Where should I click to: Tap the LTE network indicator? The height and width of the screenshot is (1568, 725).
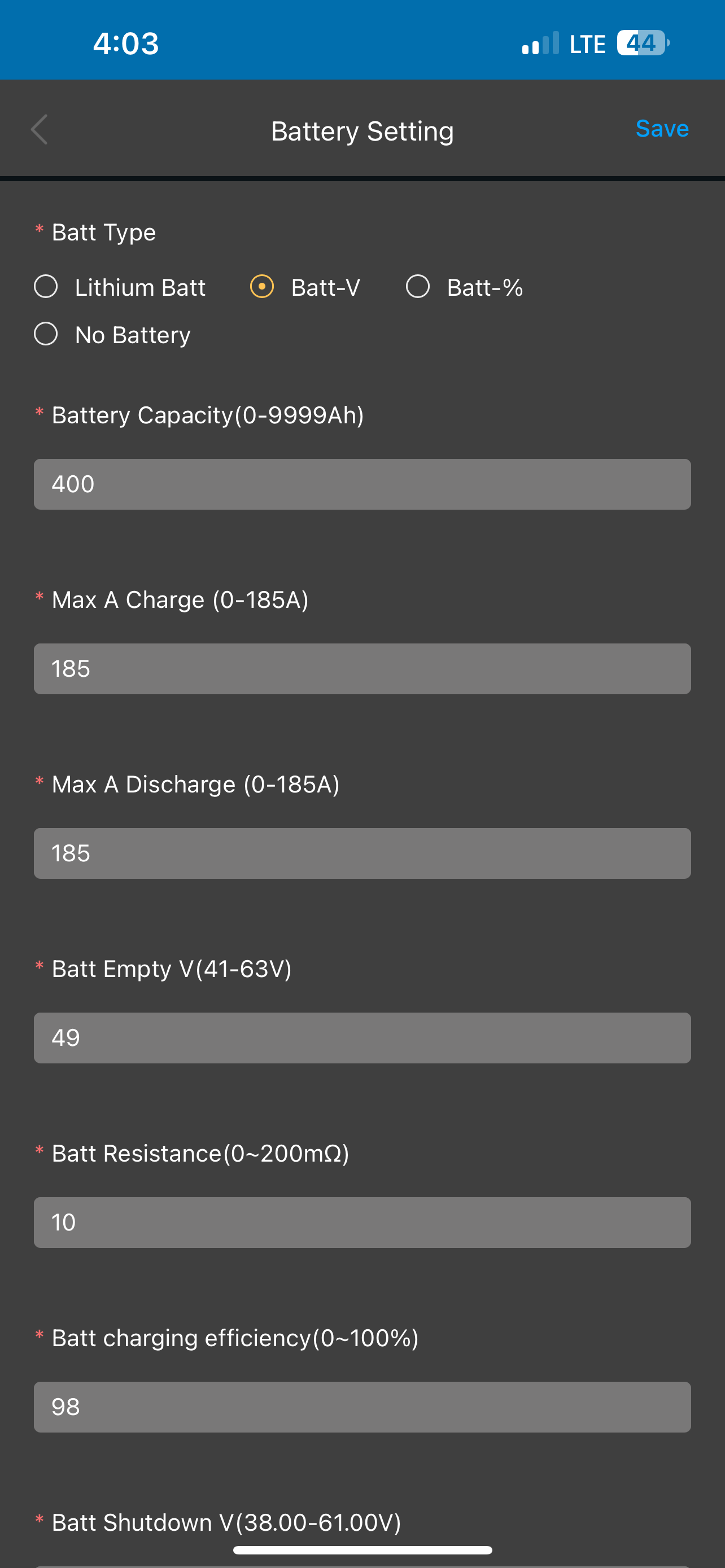coord(587,44)
